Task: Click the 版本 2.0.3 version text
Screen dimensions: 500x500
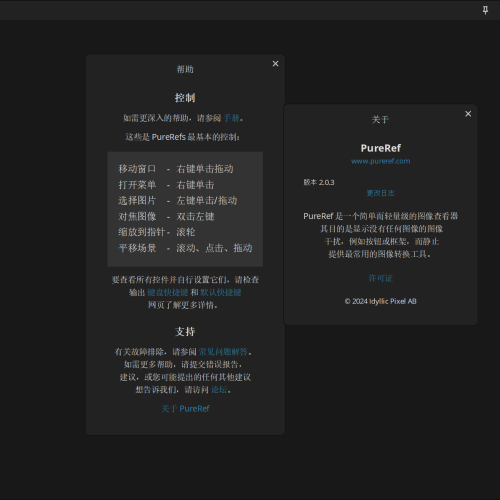Action: click(x=319, y=182)
